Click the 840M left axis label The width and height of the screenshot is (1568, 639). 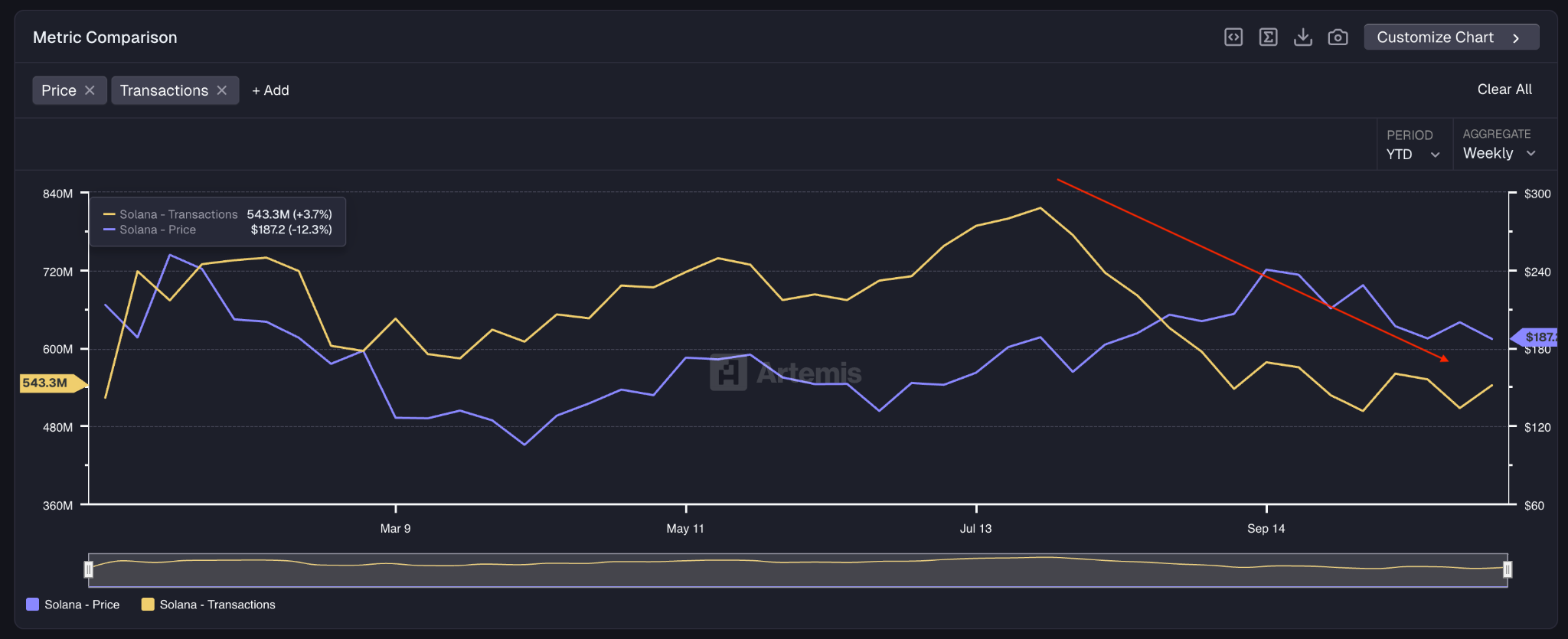click(58, 194)
